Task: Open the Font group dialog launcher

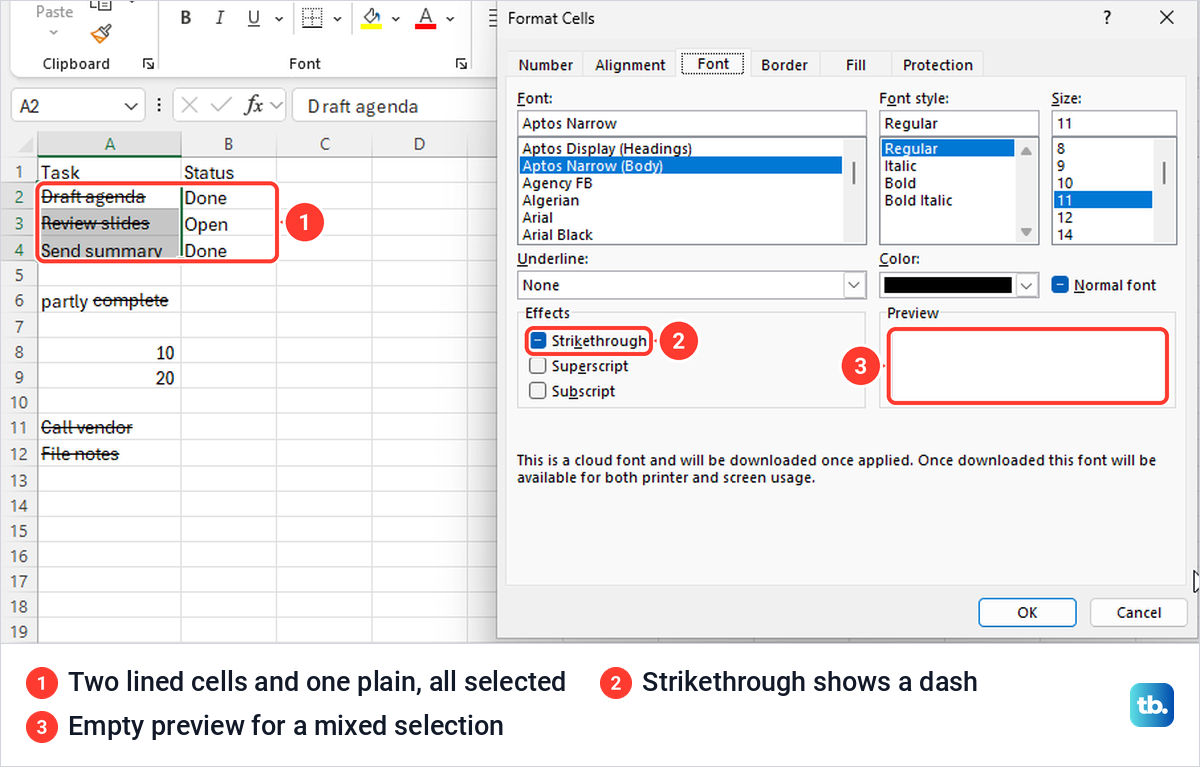Action: coord(461,64)
